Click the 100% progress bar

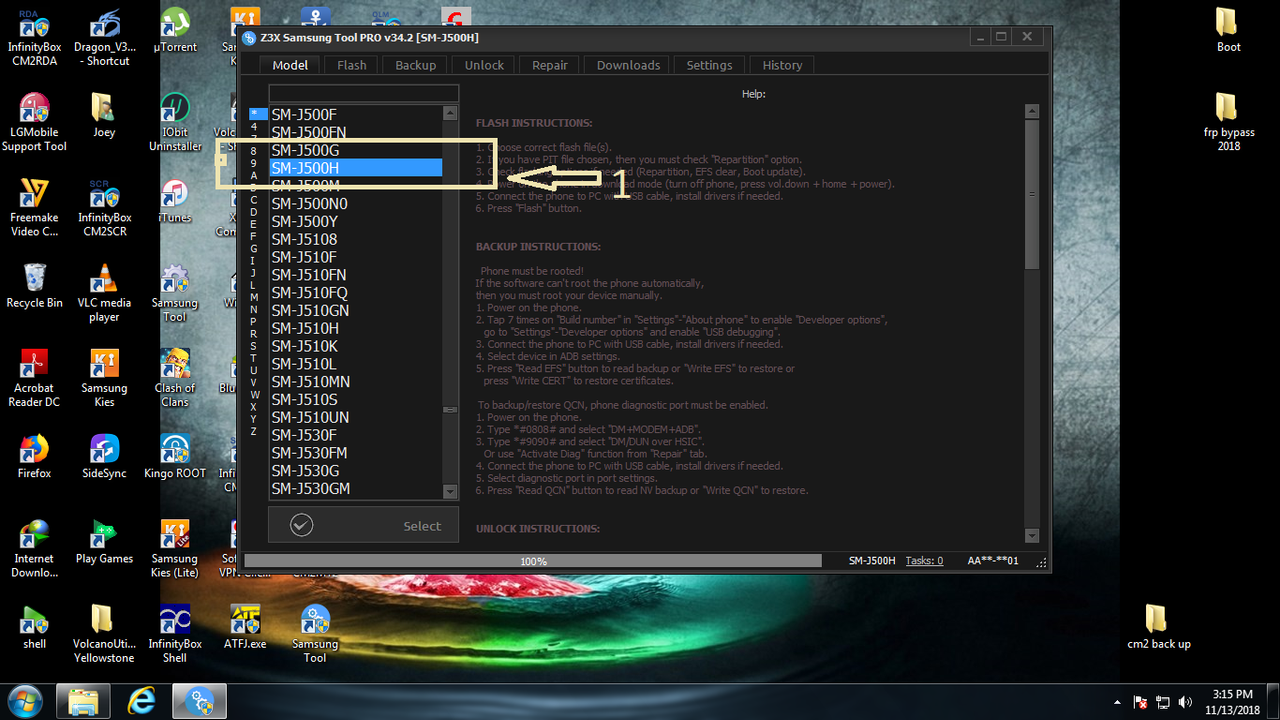(533, 561)
